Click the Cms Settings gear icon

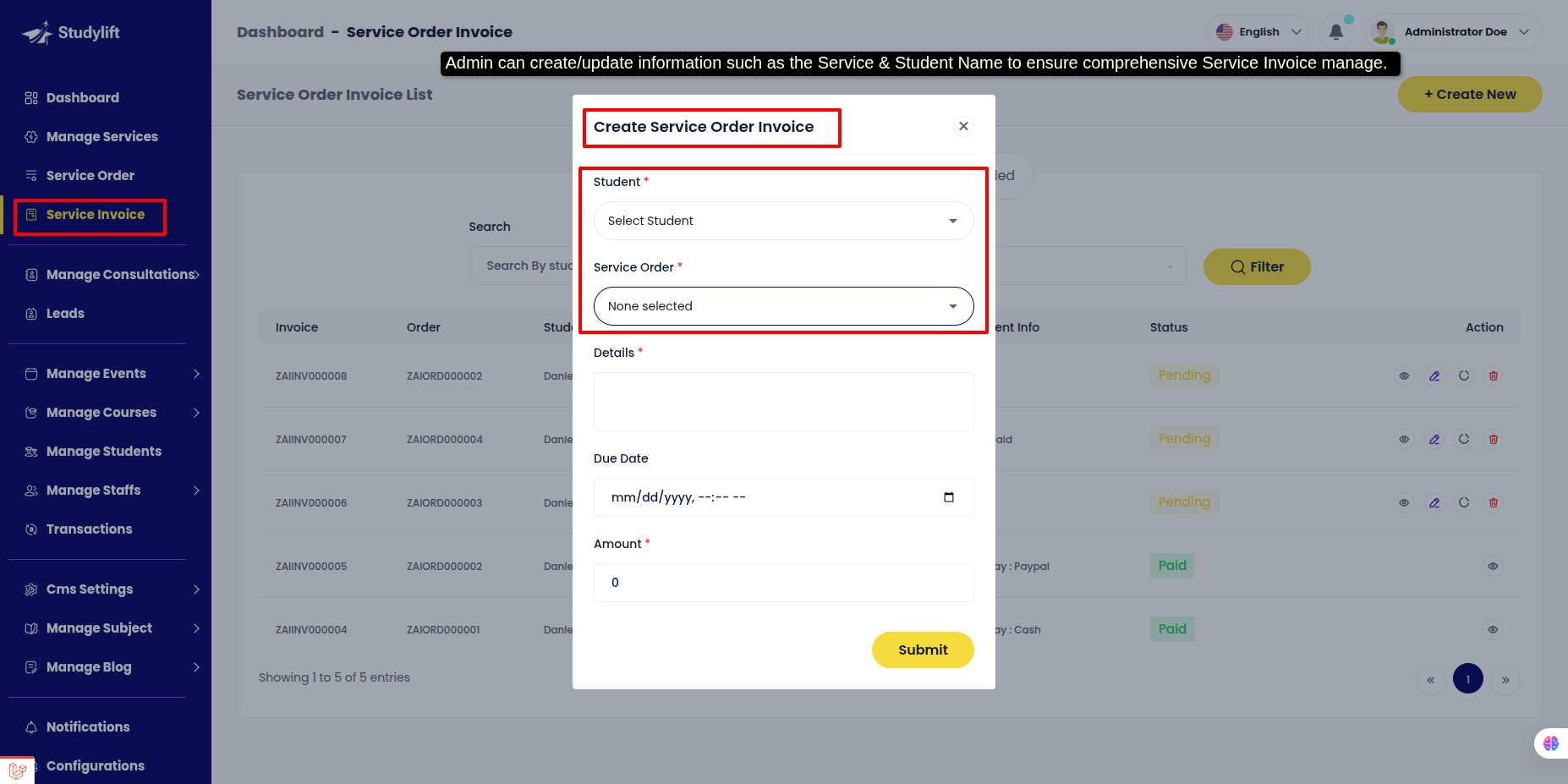31,589
